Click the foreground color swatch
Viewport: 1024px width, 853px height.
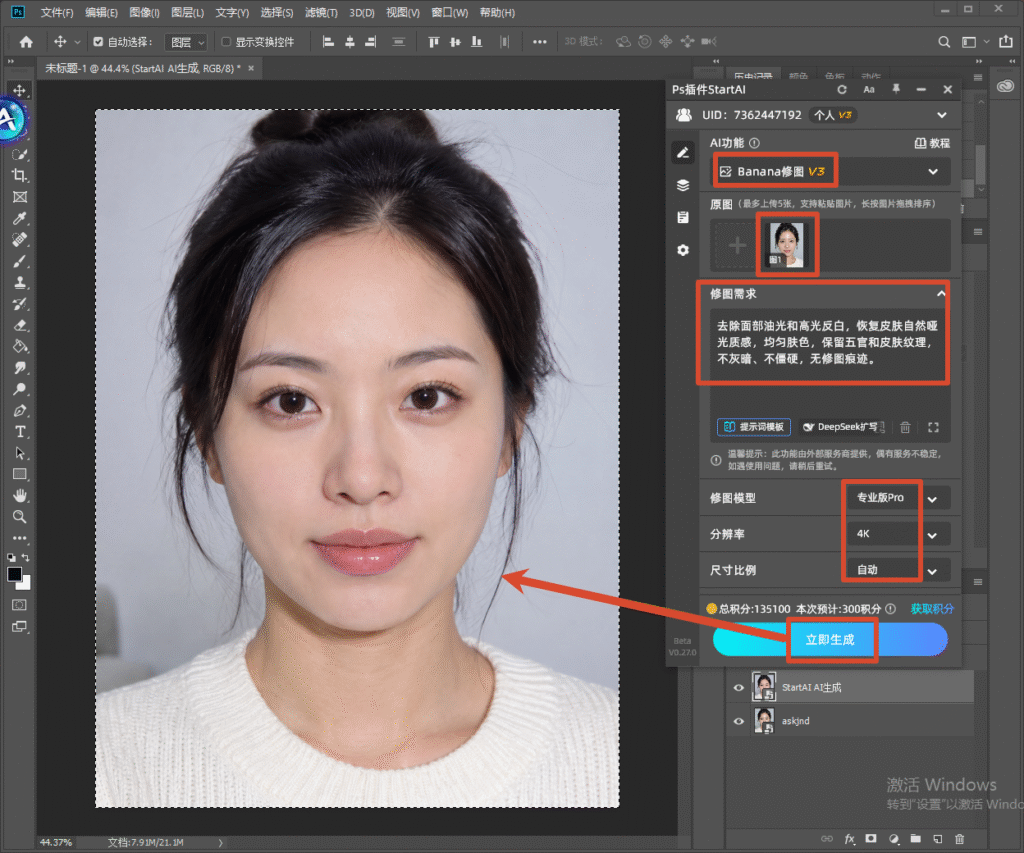point(14,574)
